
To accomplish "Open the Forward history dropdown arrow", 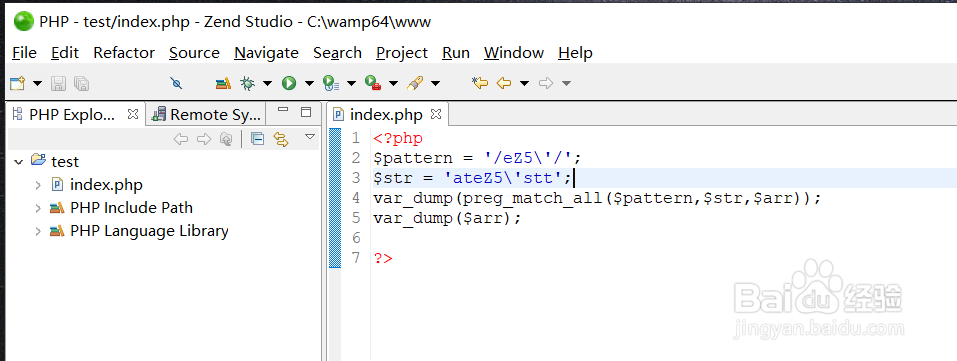I will point(566,83).
